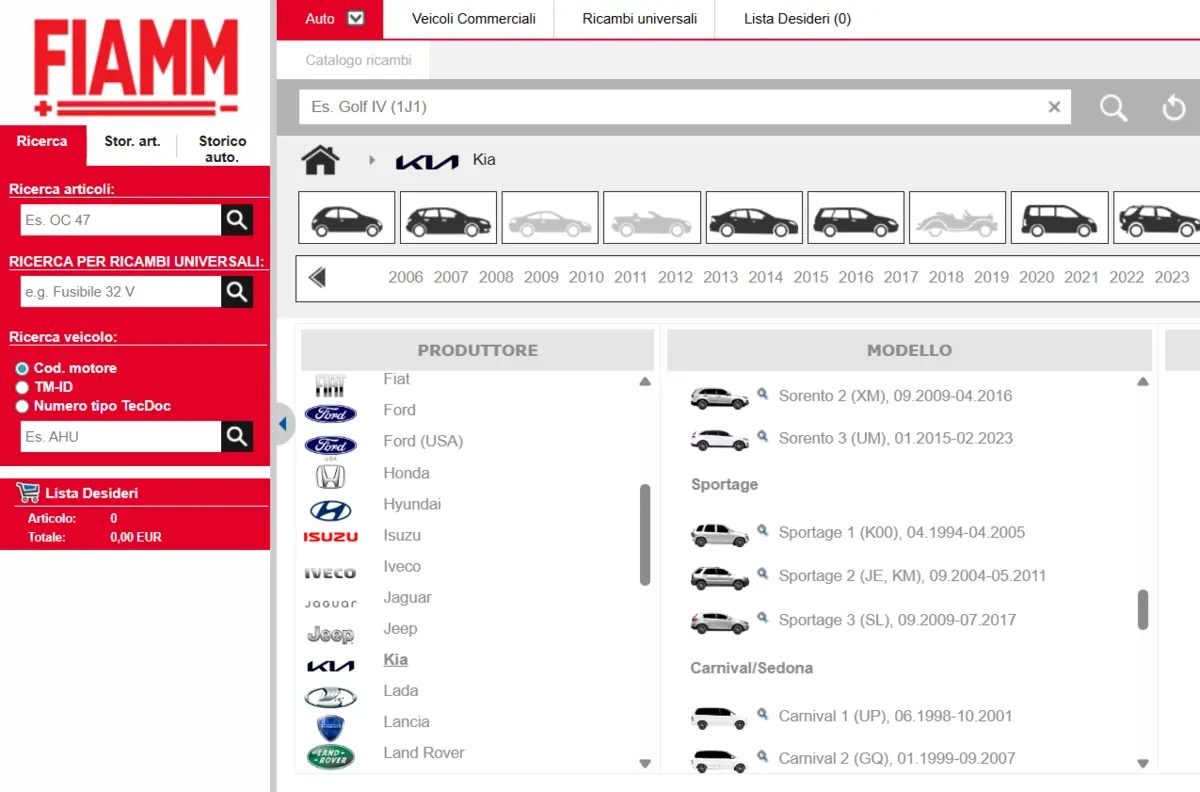Viewport: 1200px width, 792px height.
Task: Click the Ford oval logo
Action: pos(330,413)
